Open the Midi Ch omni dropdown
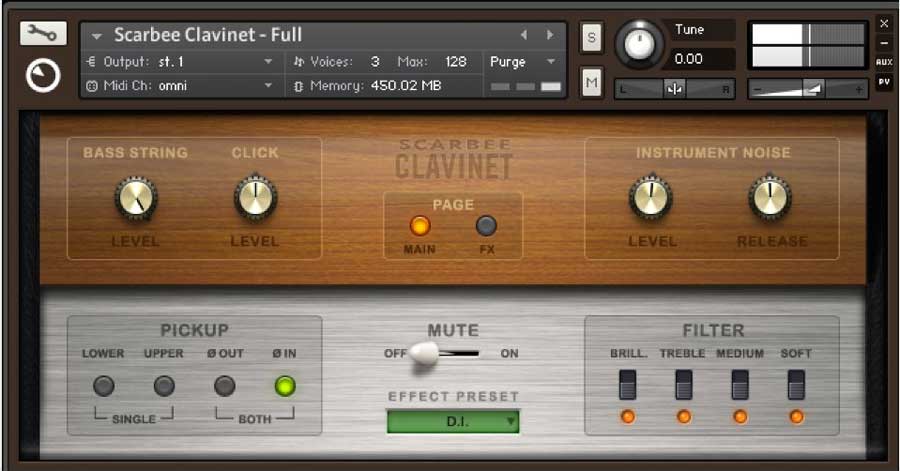This screenshot has height=471, width=900. pos(184,85)
